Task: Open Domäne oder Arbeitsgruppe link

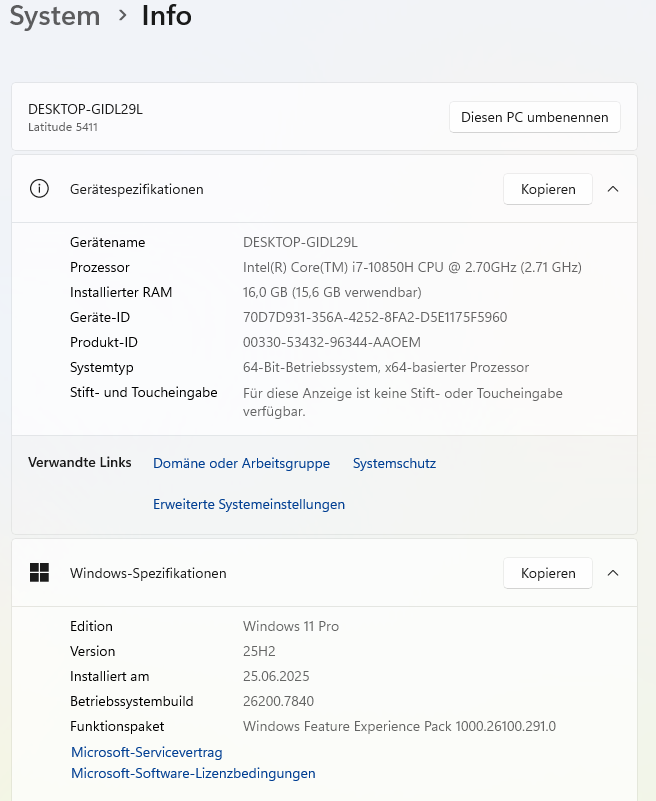Action: tap(241, 463)
